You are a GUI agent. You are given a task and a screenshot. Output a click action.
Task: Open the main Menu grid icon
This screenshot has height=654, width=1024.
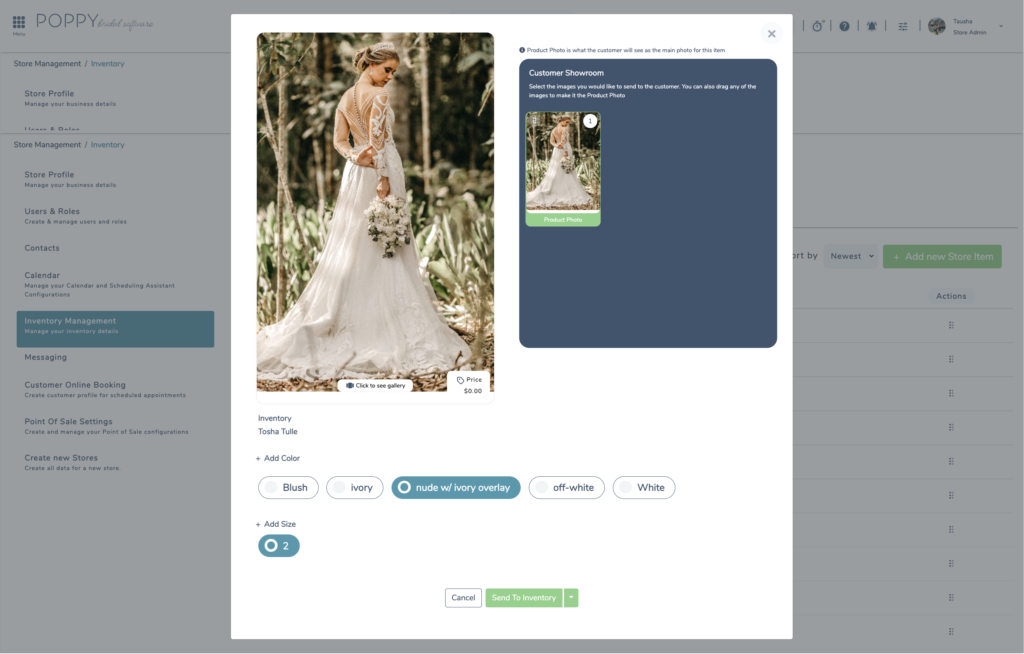tap(18, 22)
